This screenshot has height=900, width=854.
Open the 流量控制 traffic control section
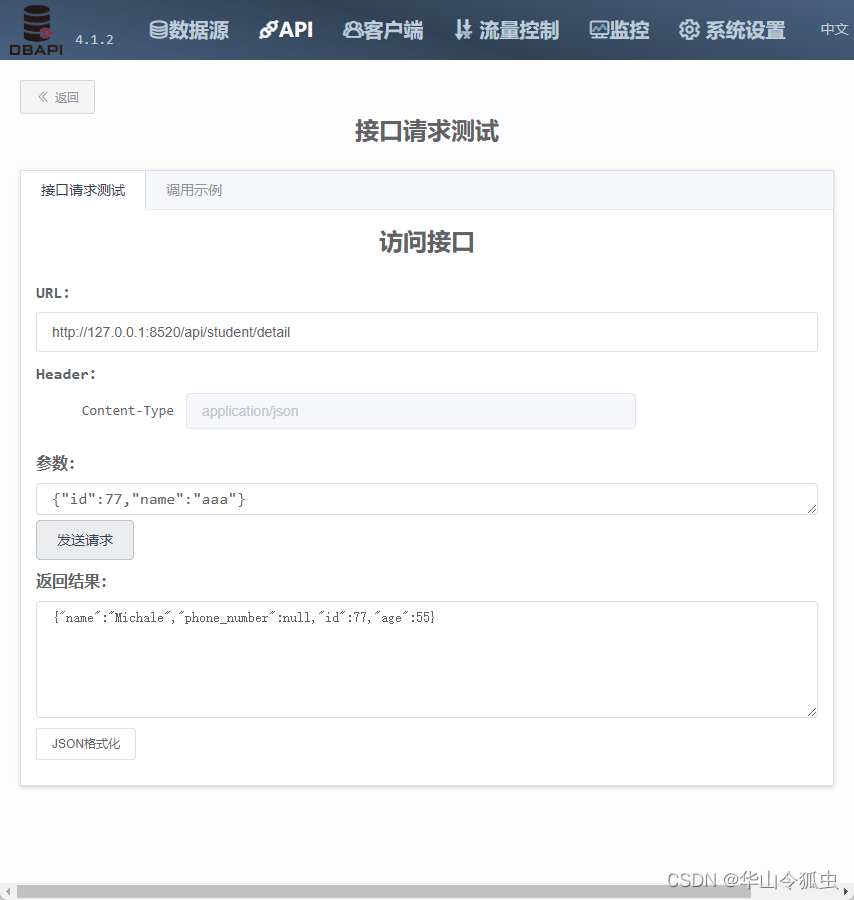click(506, 30)
